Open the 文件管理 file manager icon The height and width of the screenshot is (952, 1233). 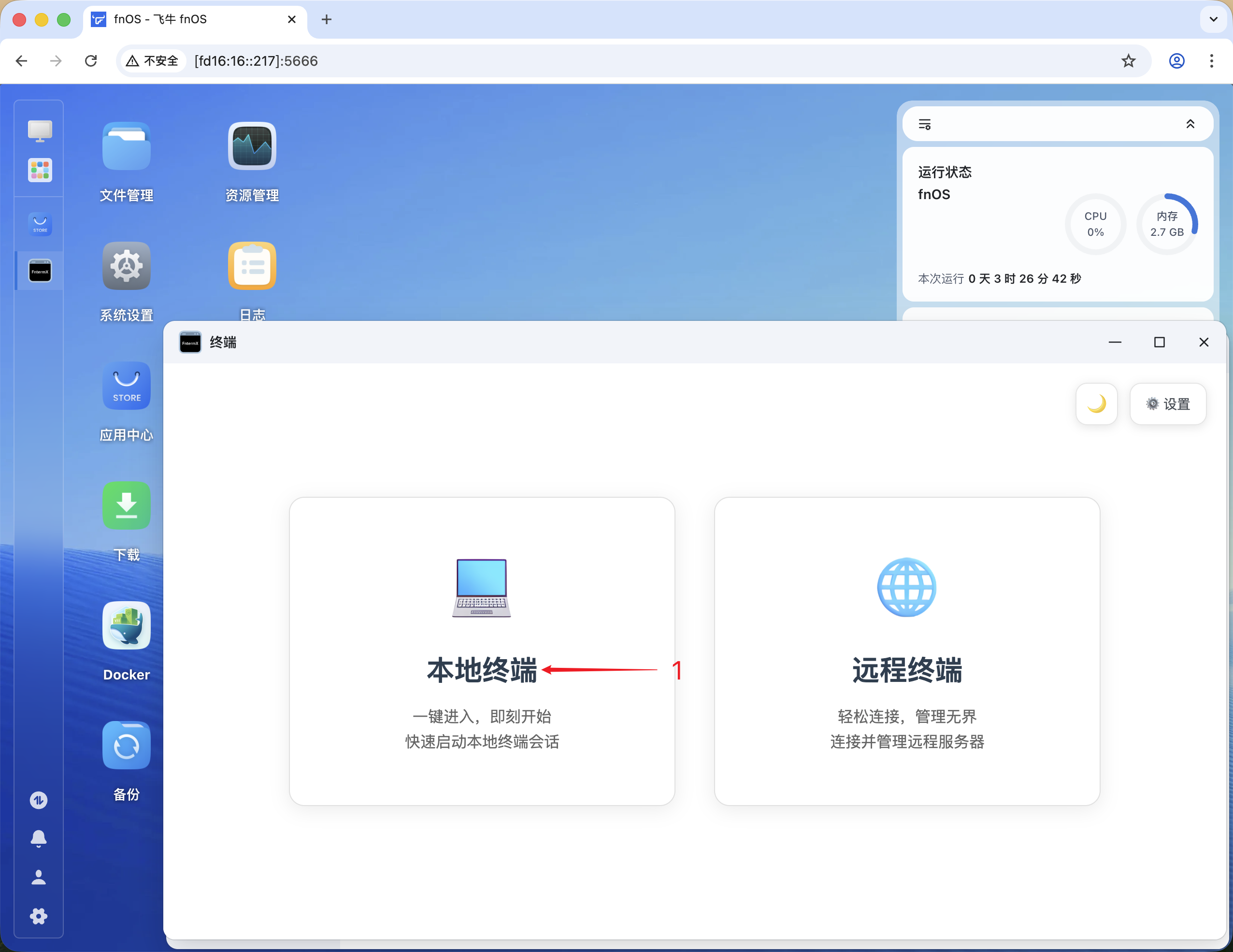pyautogui.click(x=127, y=145)
